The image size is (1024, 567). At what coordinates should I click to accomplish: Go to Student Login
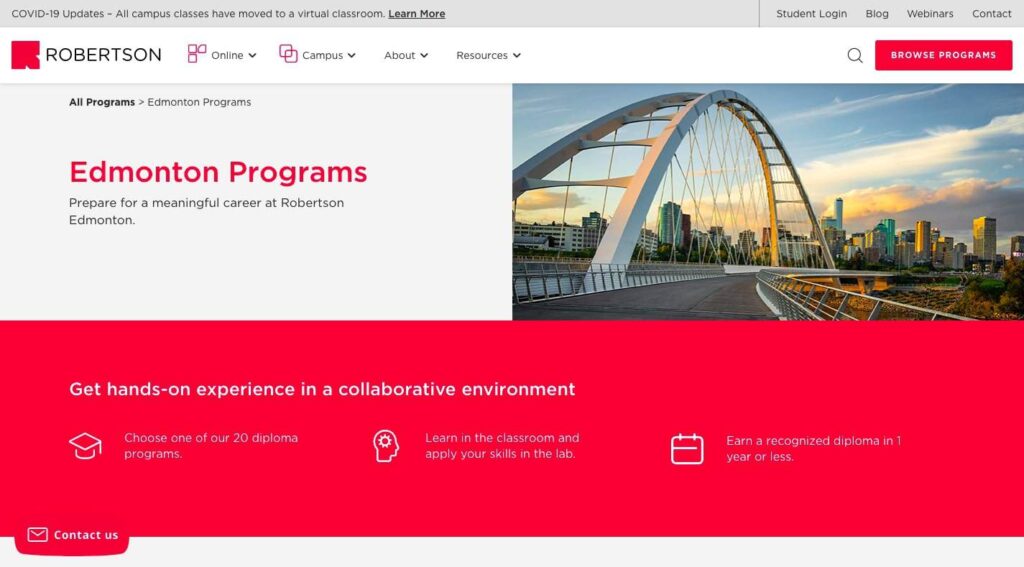click(x=811, y=14)
